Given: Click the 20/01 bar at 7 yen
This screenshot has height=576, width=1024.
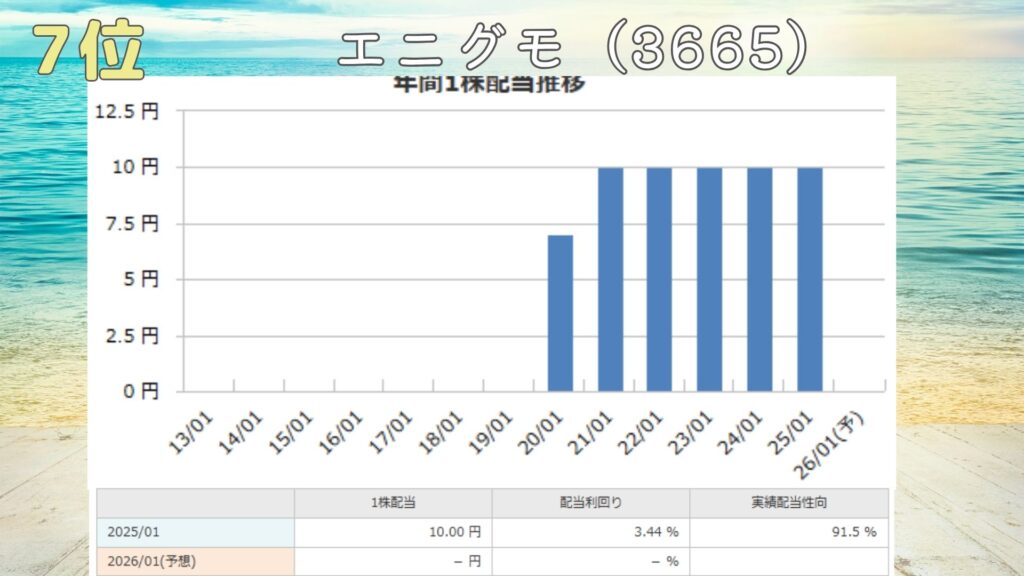Looking at the screenshot, I should click(x=560, y=313).
